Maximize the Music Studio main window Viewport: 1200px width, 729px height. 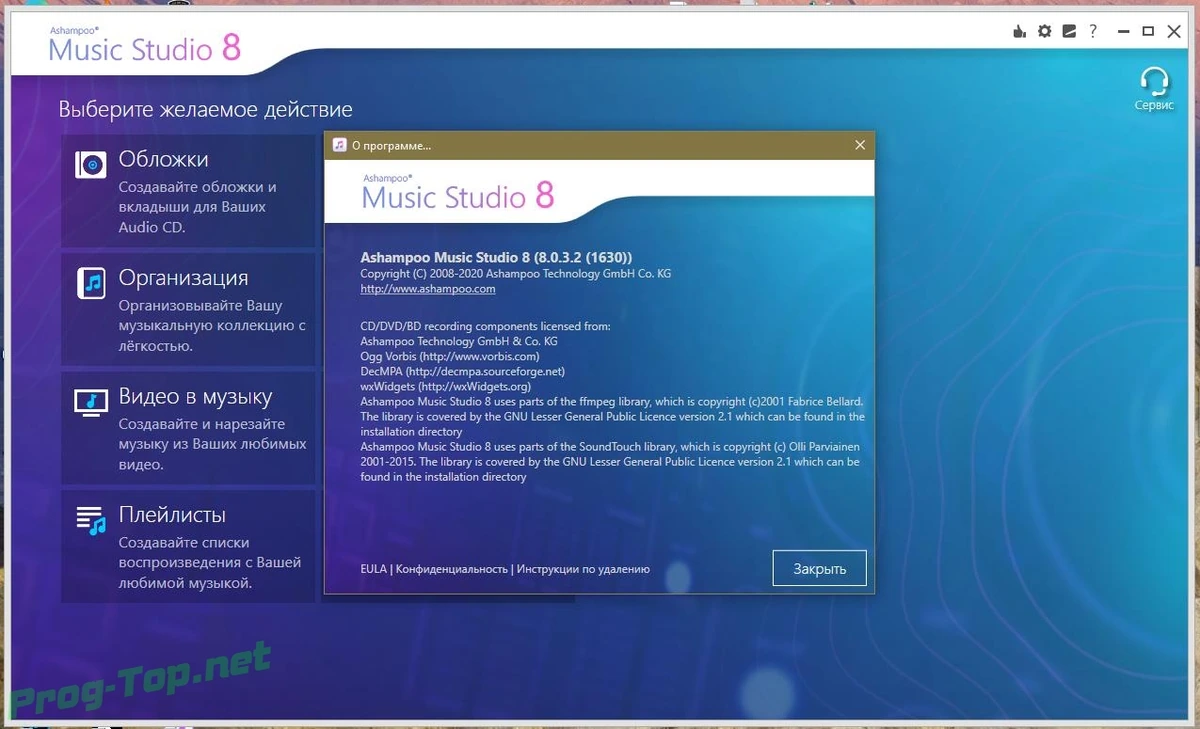1148,31
